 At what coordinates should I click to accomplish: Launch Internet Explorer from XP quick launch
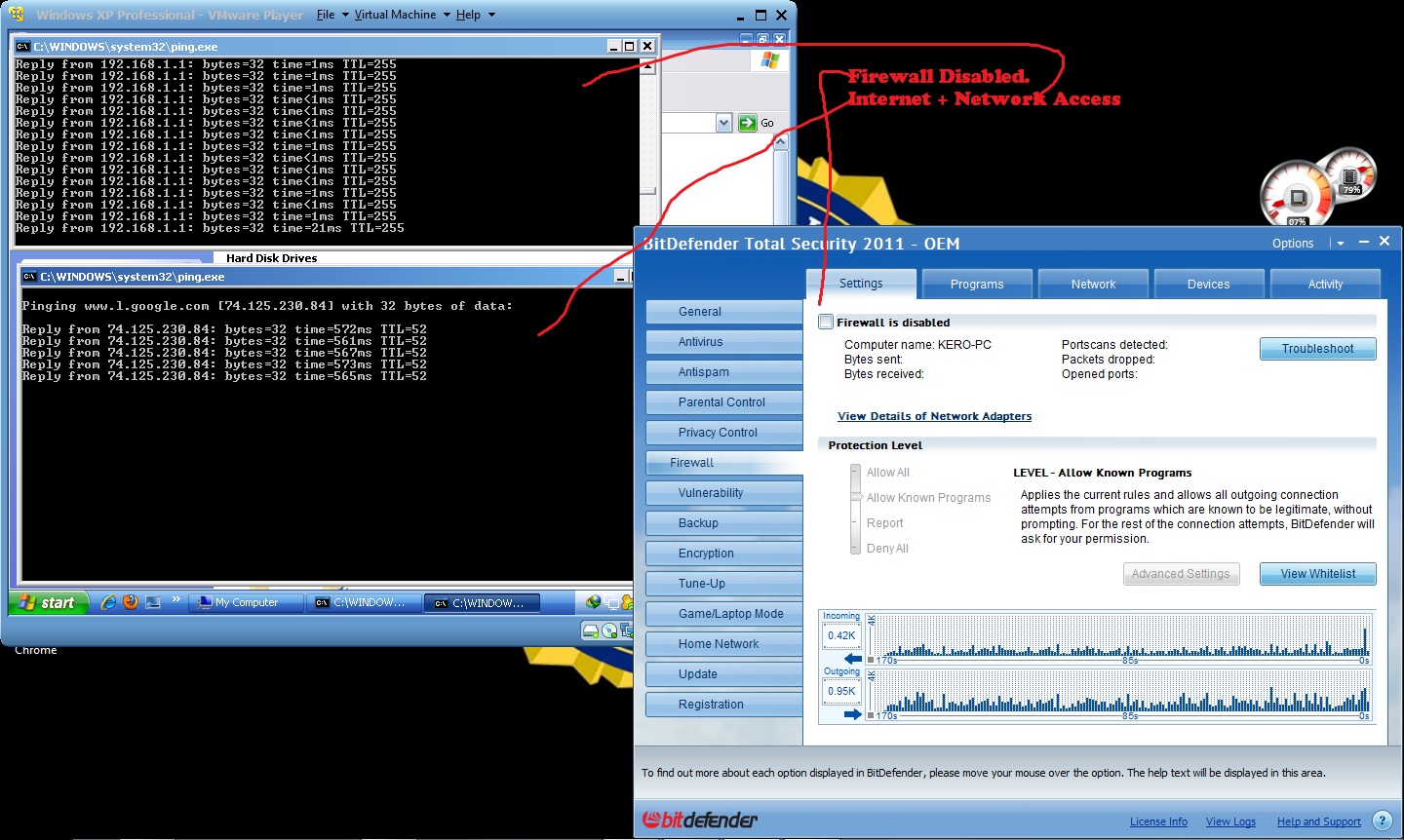pyautogui.click(x=108, y=603)
